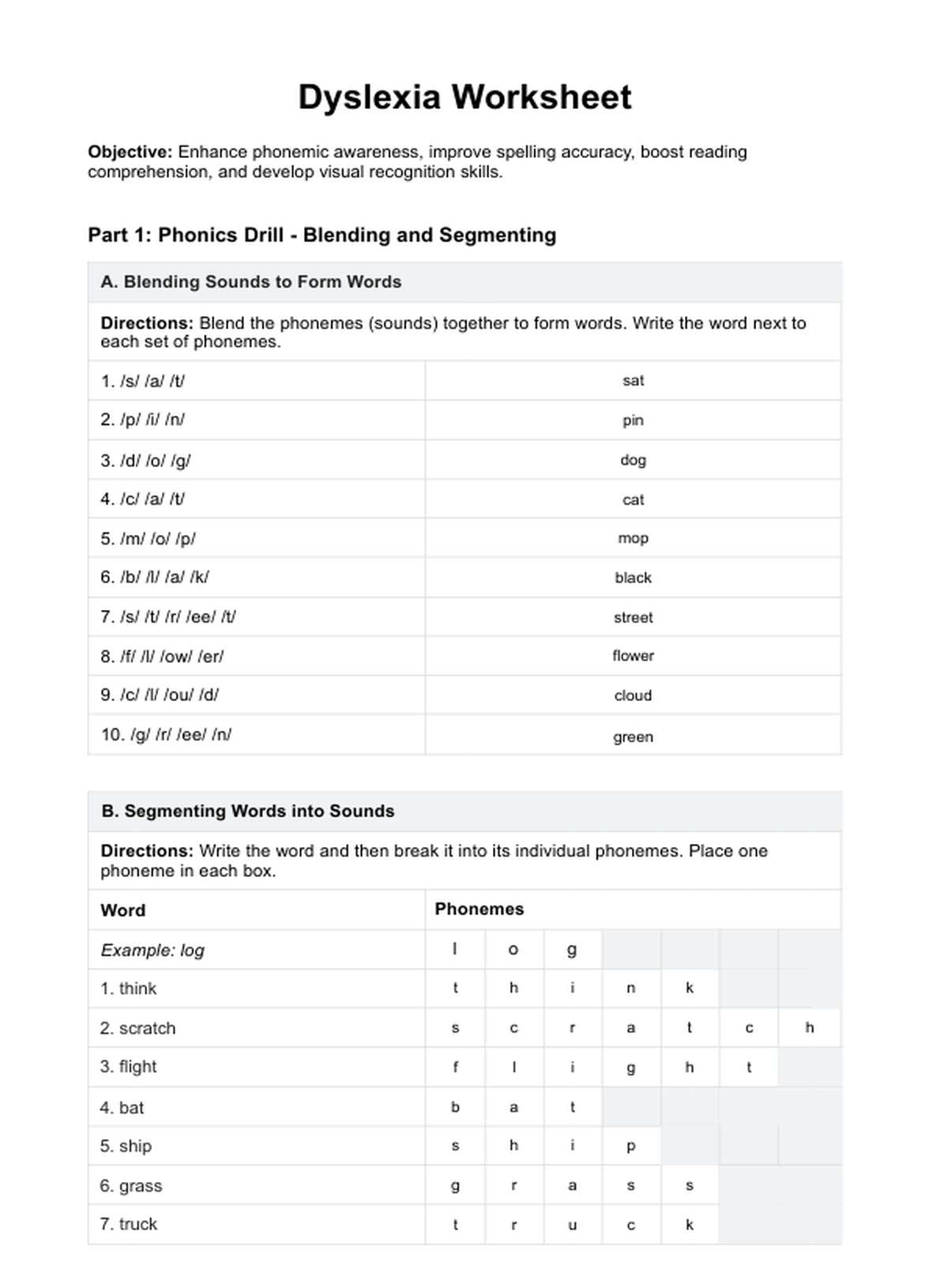Select the answer field with "pin"
The image size is (929, 1288).
633,420
